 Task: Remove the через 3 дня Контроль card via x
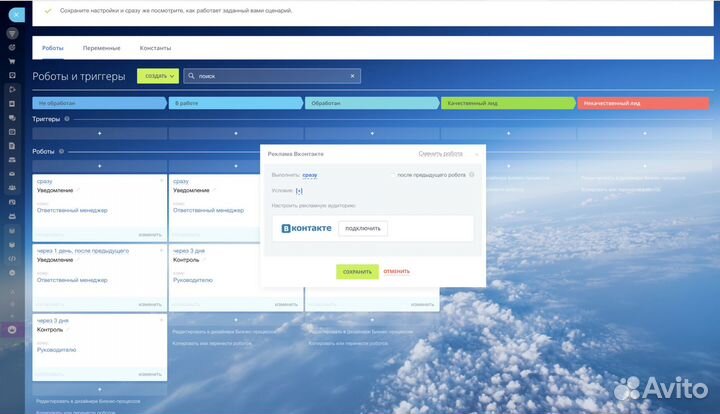coord(161,320)
